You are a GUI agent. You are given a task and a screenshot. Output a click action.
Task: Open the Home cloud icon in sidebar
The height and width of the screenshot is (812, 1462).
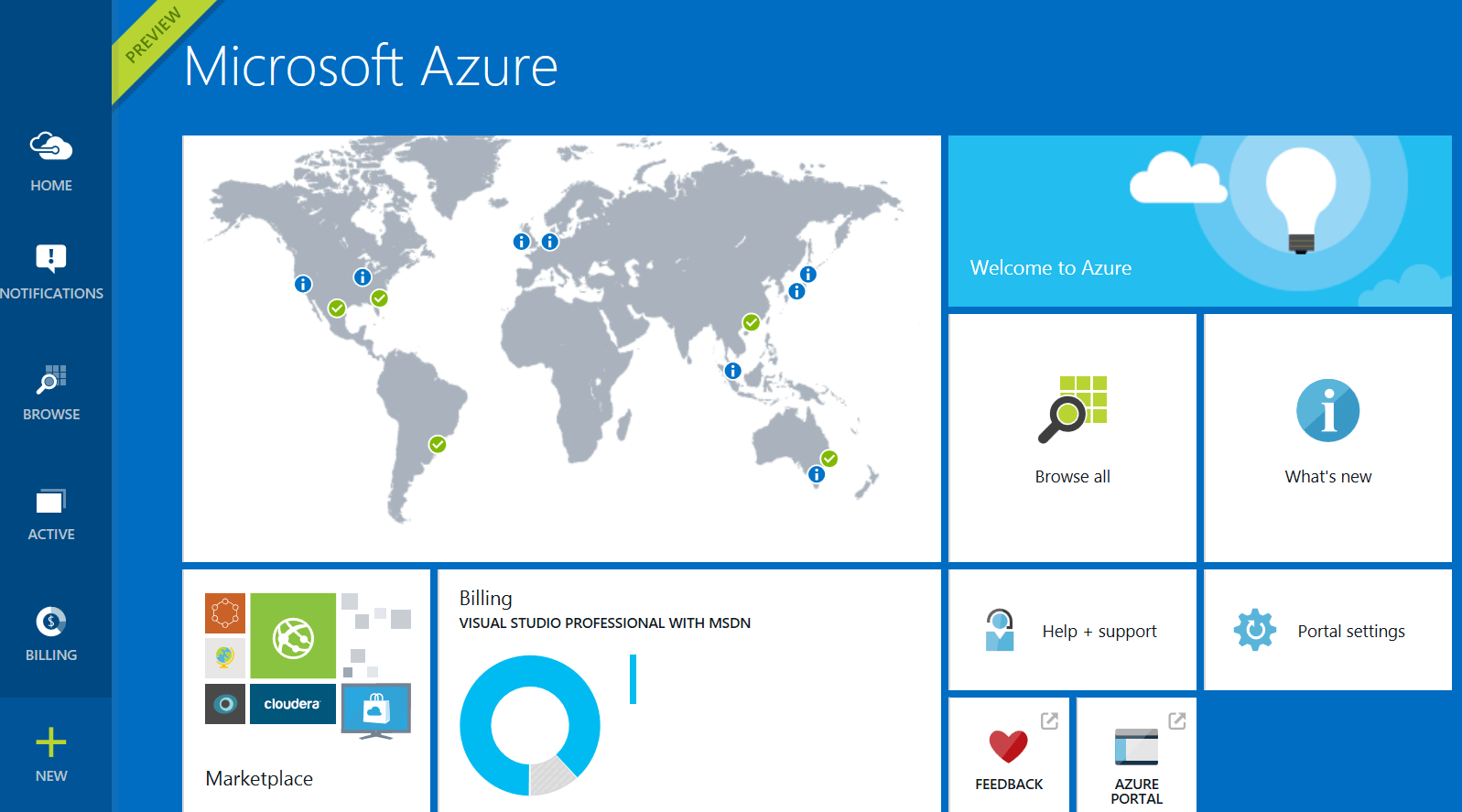point(51,146)
